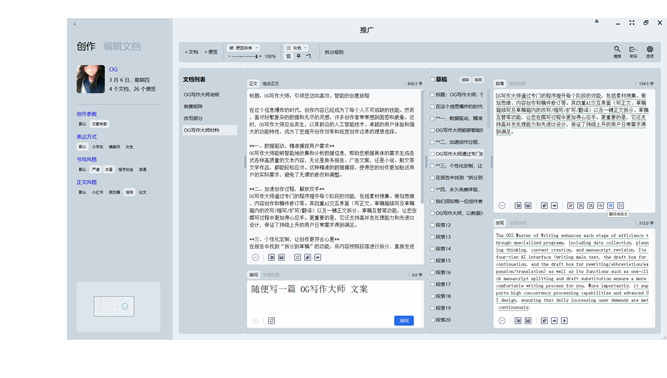Click the import/export icon next to search
Image resolution: width=667 pixels, height=378 pixels.
(633, 51)
